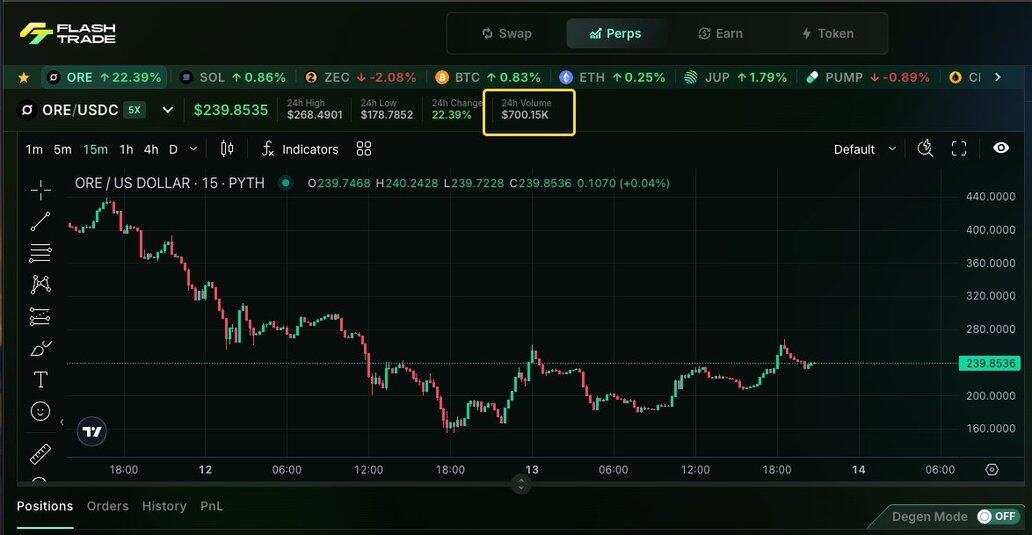Select the trend line drawing tool
The image size is (1032, 535).
(x=40, y=221)
